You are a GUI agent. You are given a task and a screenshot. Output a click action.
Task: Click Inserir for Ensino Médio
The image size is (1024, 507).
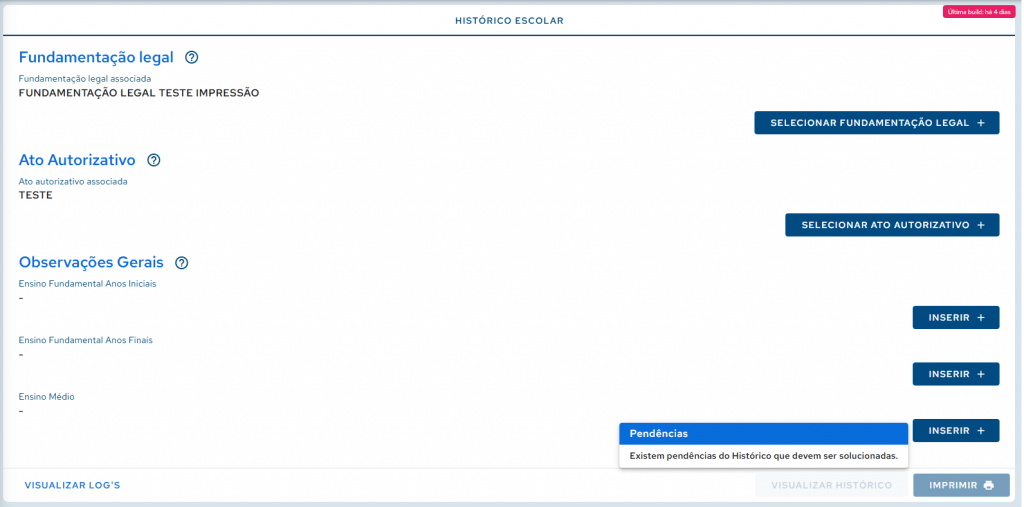click(955, 431)
